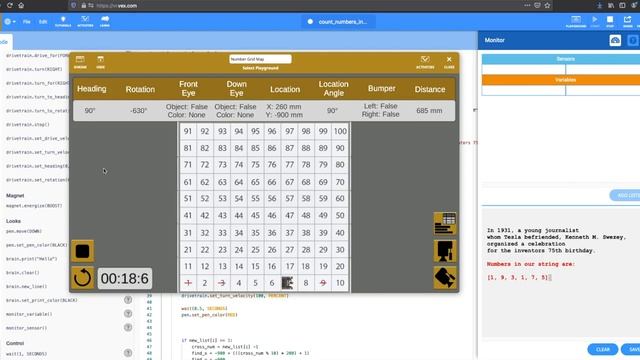
Task: Click the Rotation value -630°
Action: pos(138,111)
